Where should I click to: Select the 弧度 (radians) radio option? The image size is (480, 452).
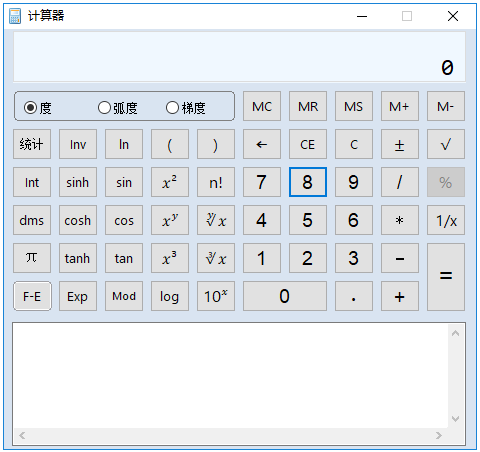coord(117,108)
